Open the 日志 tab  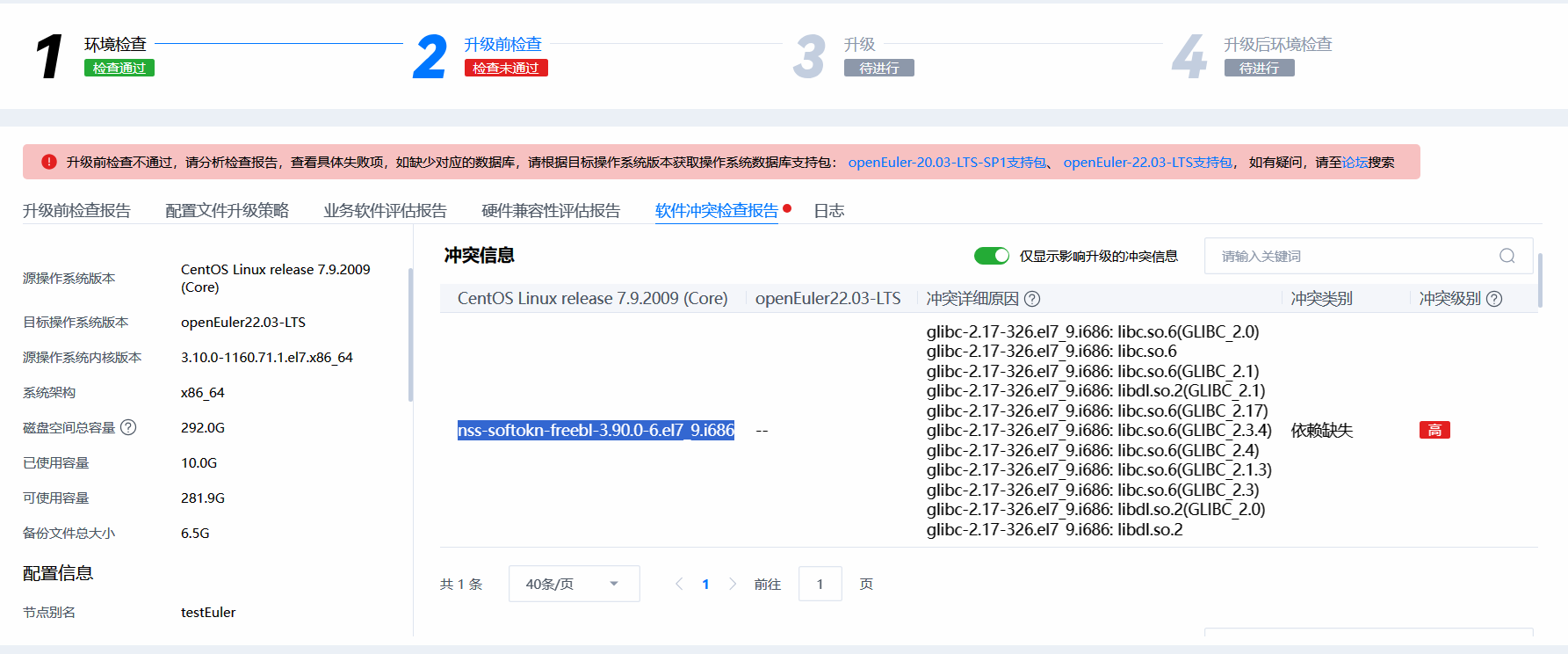coord(828,211)
